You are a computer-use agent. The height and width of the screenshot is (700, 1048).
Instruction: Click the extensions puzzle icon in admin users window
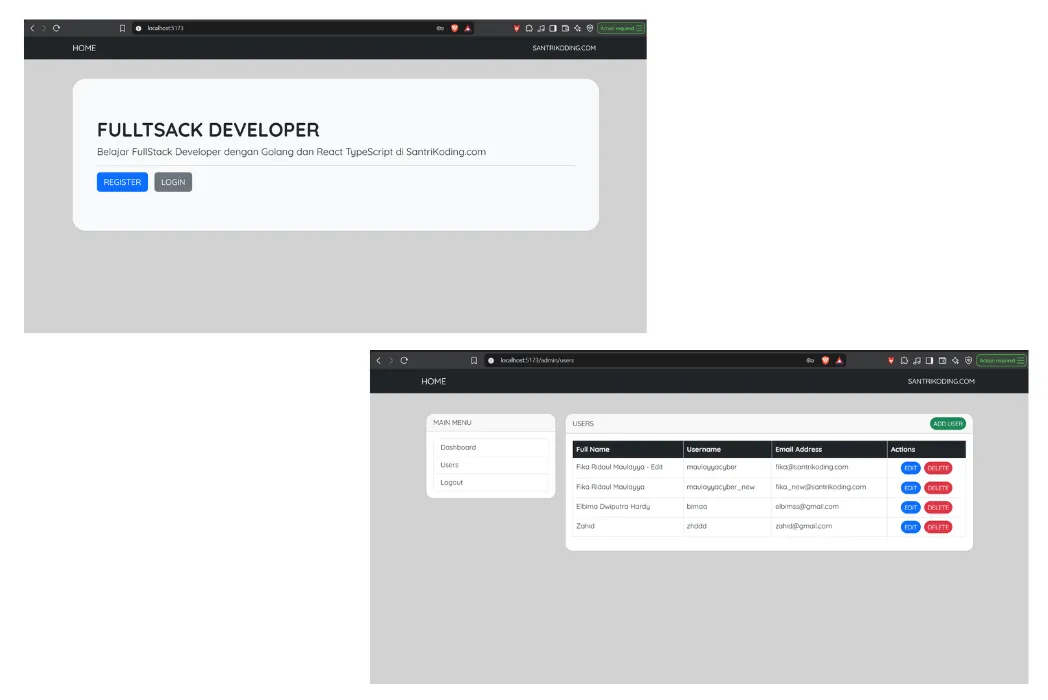click(904, 360)
